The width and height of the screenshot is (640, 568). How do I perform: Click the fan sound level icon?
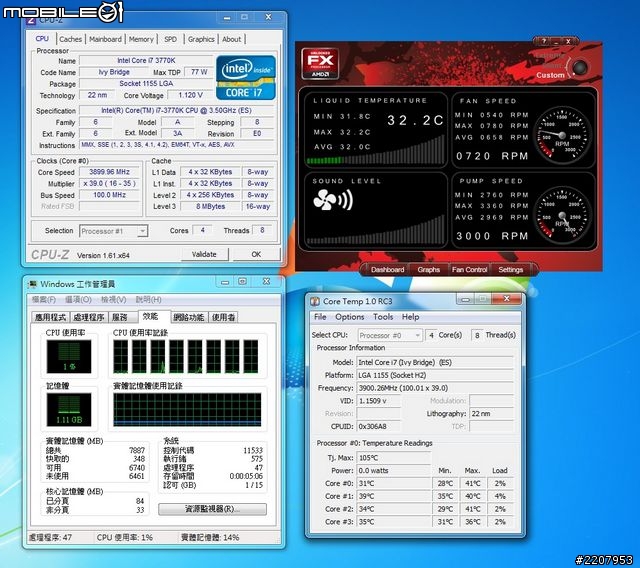click(x=333, y=200)
